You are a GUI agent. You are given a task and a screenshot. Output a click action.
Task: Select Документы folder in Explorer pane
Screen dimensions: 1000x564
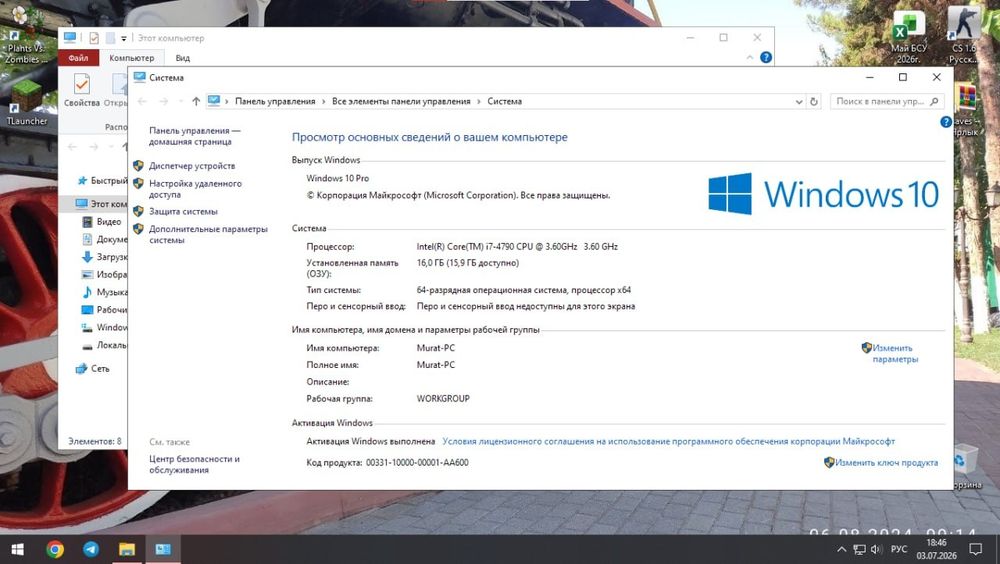pyautogui.click(x=105, y=240)
